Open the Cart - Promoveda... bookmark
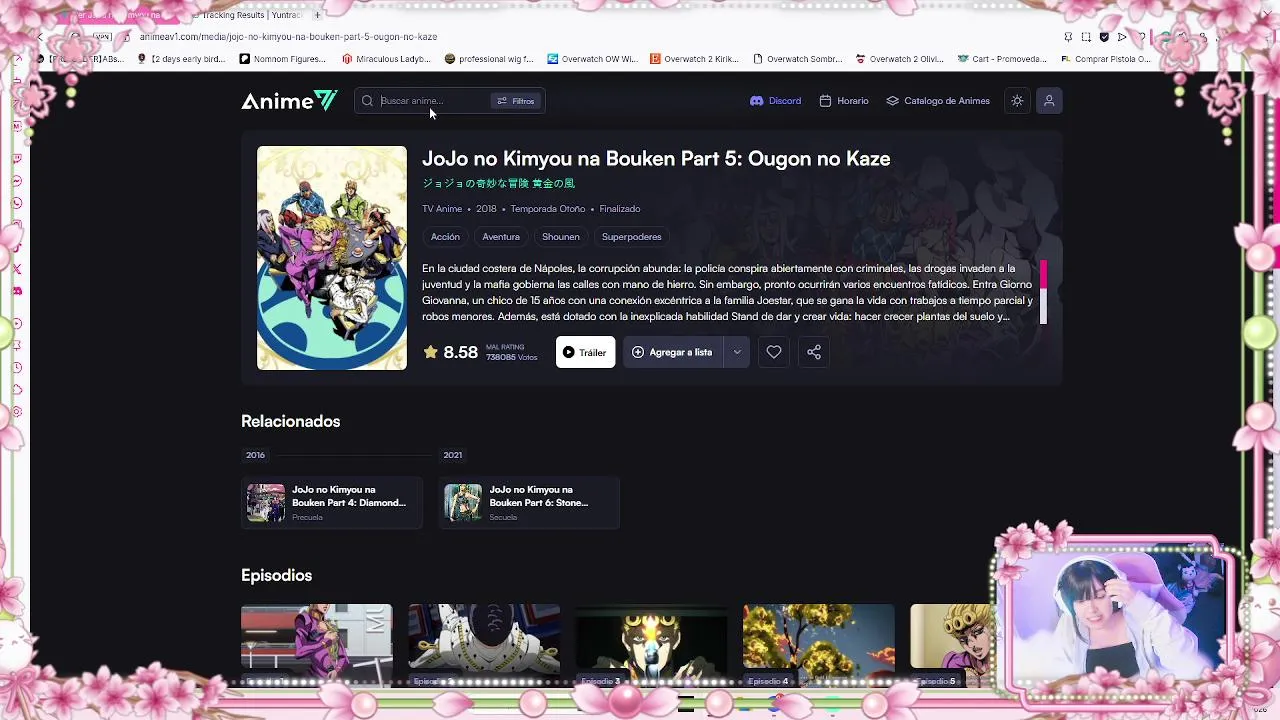Screen dimensions: 1280x720 point(1002,59)
